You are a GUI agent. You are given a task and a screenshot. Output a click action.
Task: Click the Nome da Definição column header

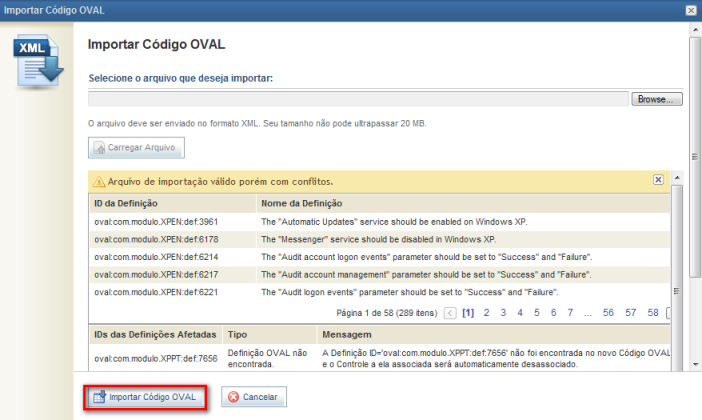coord(463,204)
